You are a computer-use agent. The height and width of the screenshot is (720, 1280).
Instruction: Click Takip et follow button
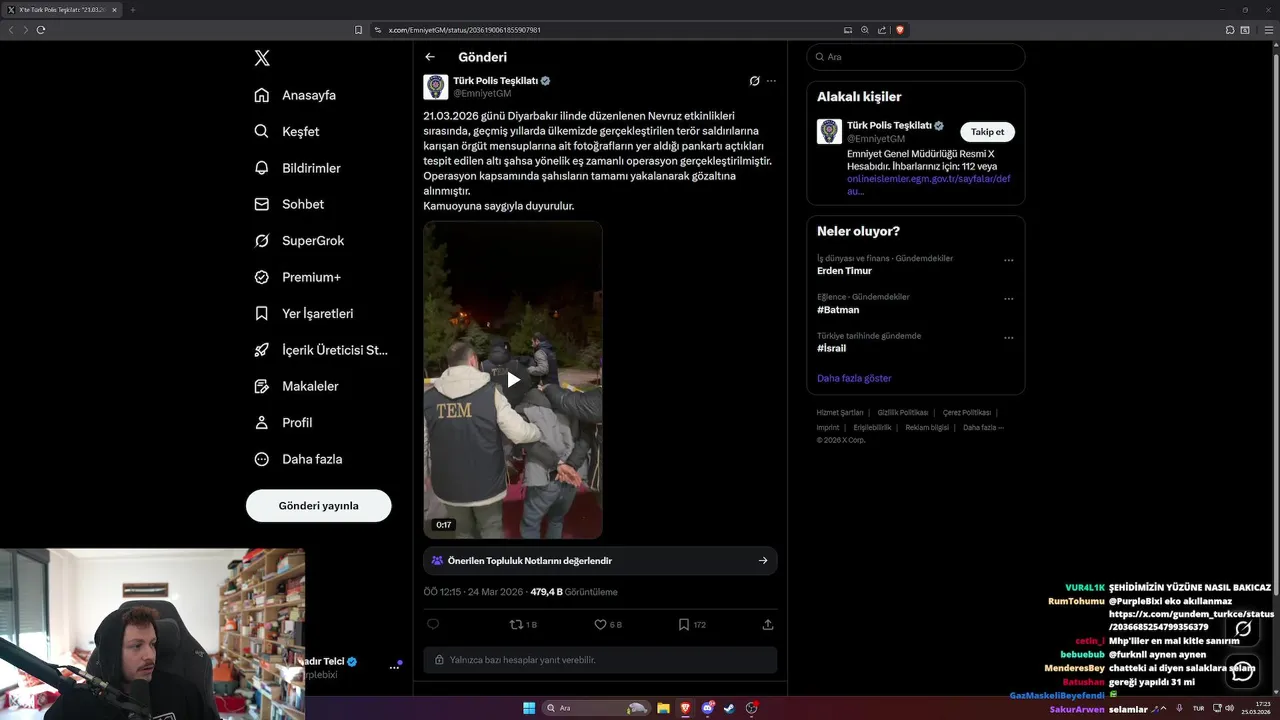(988, 132)
